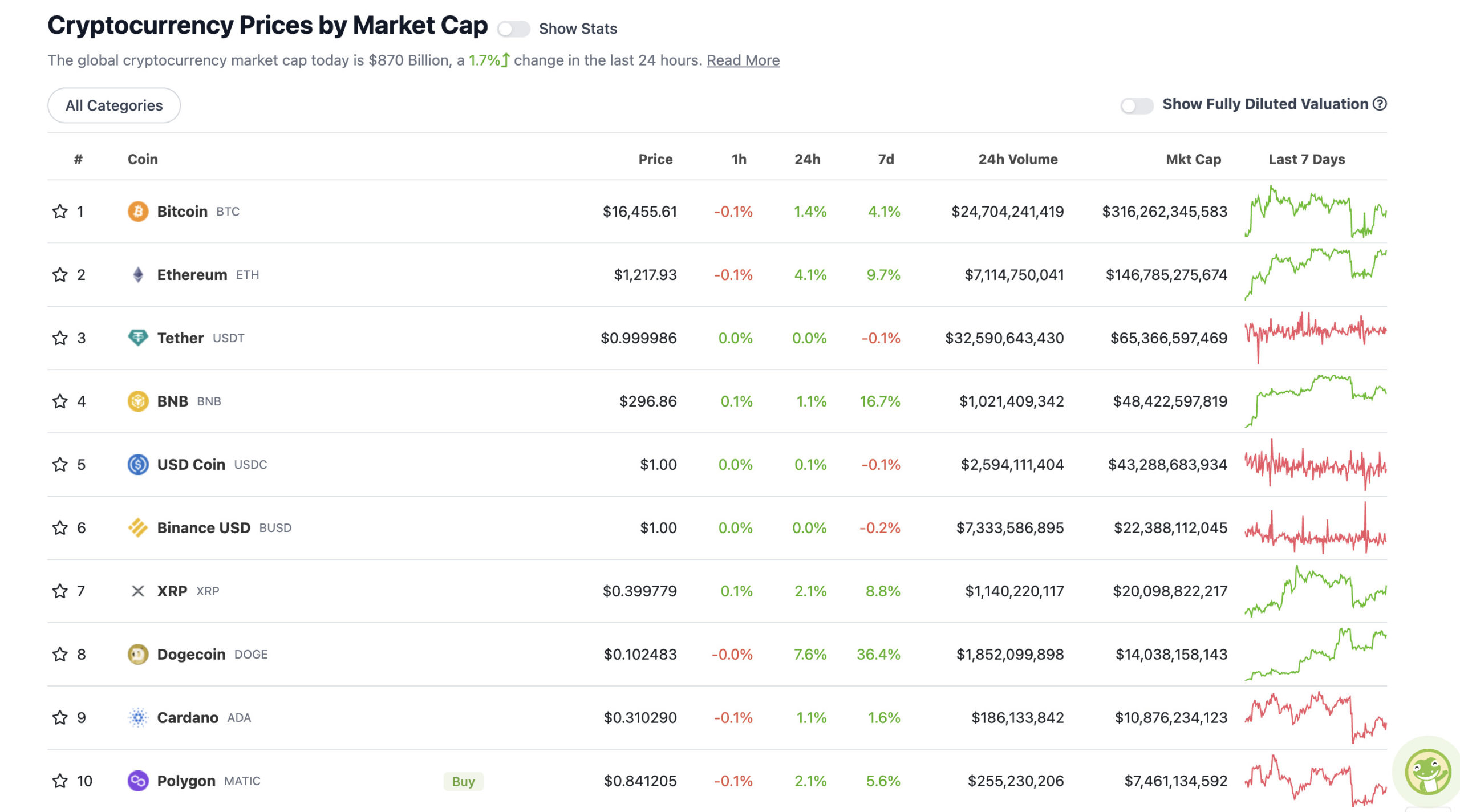Select BNB 7d change 16.7%
The image size is (1460, 812).
click(880, 401)
